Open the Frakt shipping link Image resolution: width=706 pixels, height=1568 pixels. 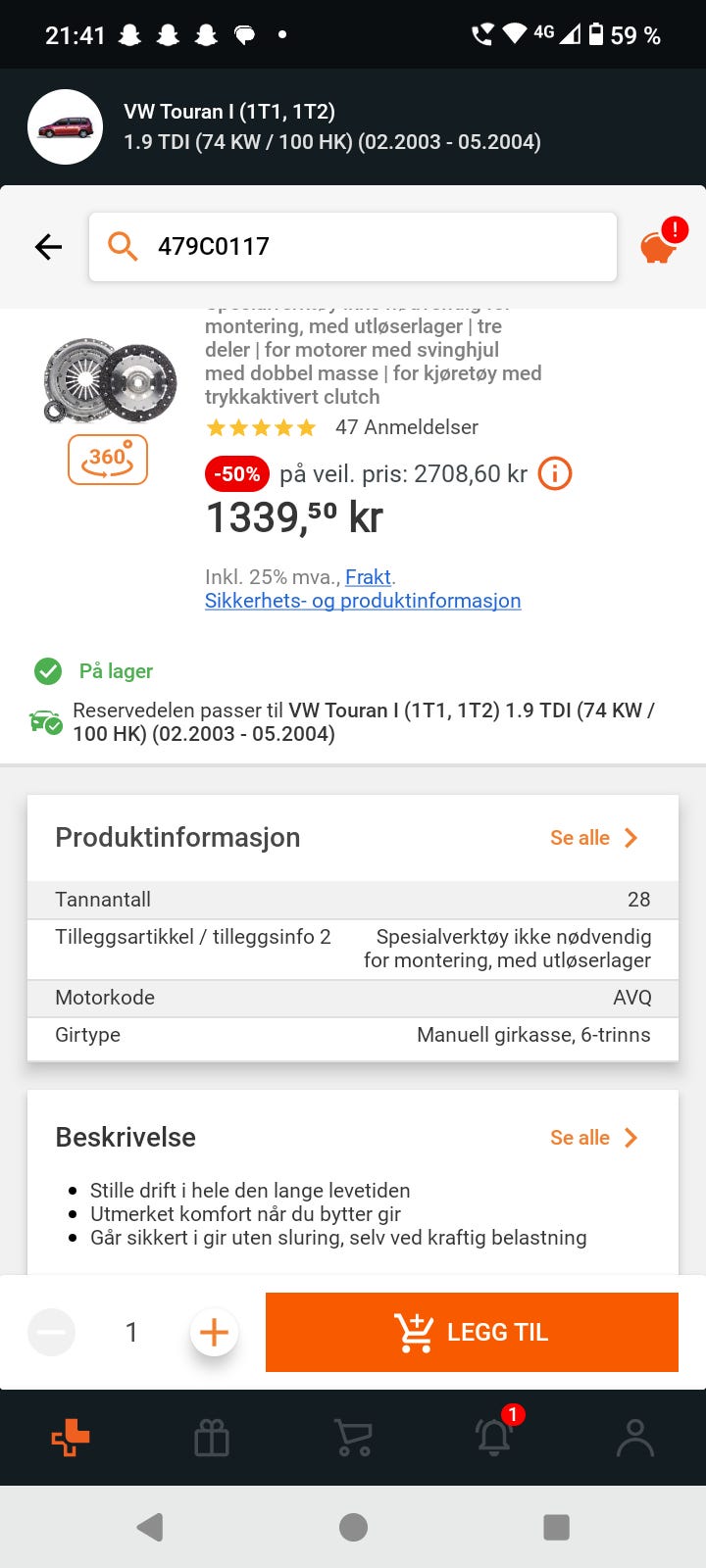[x=368, y=577]
